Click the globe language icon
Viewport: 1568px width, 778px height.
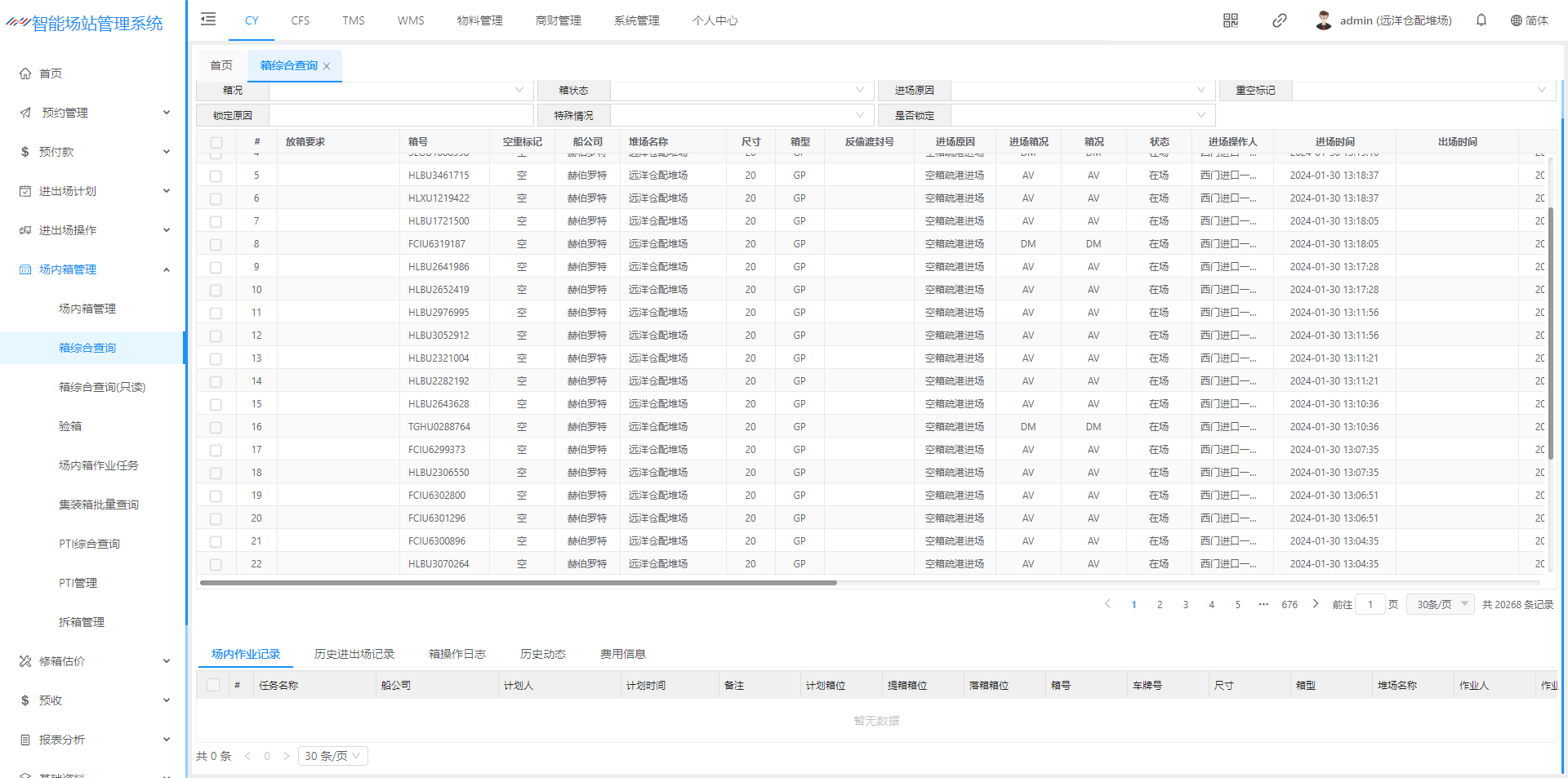[1516, 20]
